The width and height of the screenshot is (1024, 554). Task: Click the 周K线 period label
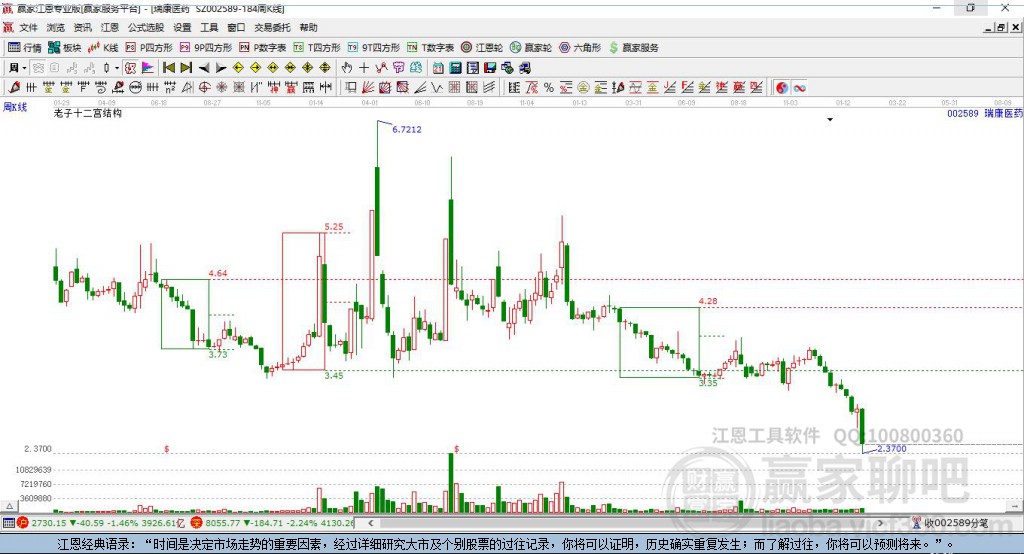[15, 107]
